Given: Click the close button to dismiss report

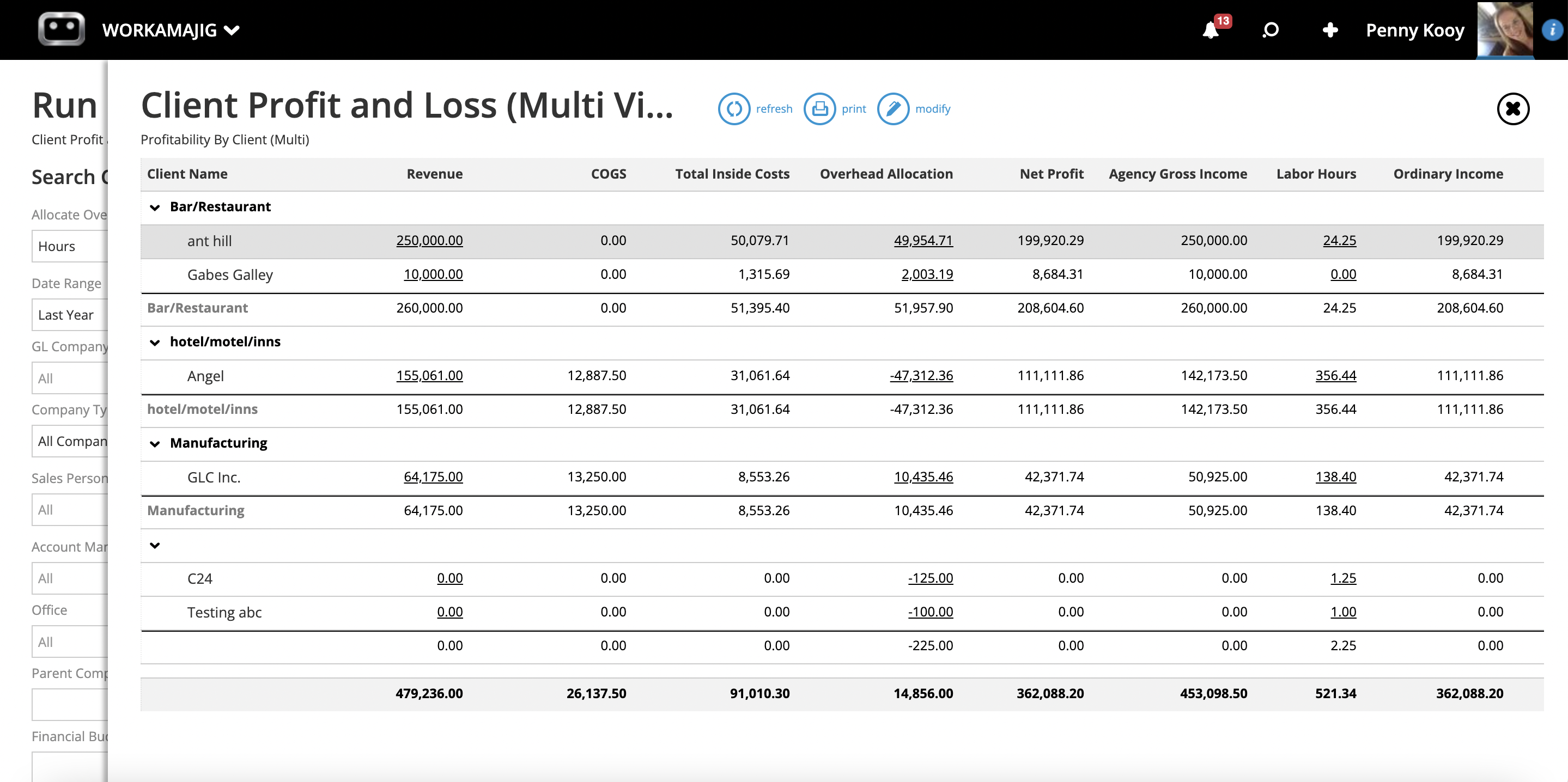Looking at the screenshot, I should point(1515,108).
